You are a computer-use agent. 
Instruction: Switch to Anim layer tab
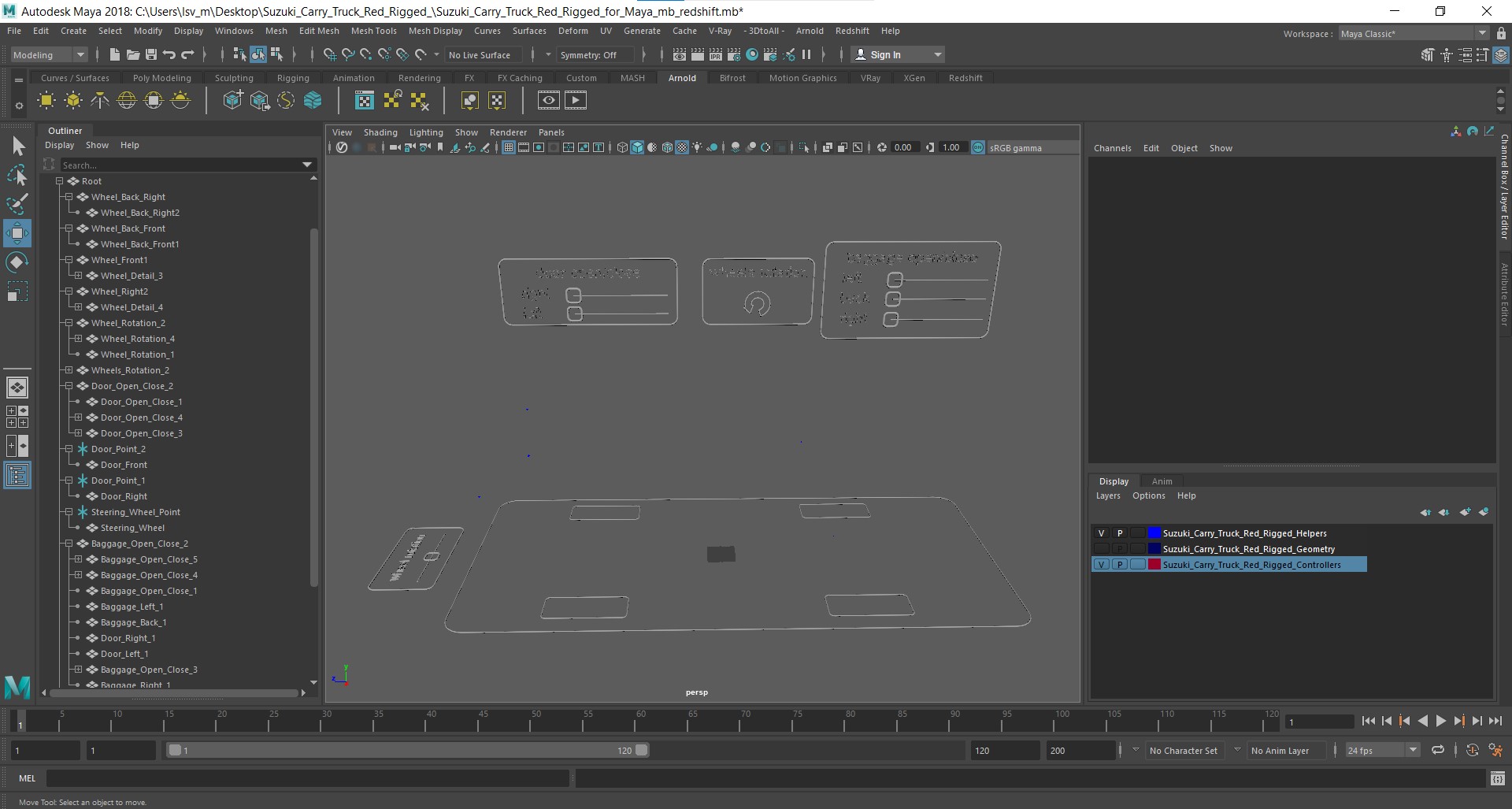point(1162,481)
